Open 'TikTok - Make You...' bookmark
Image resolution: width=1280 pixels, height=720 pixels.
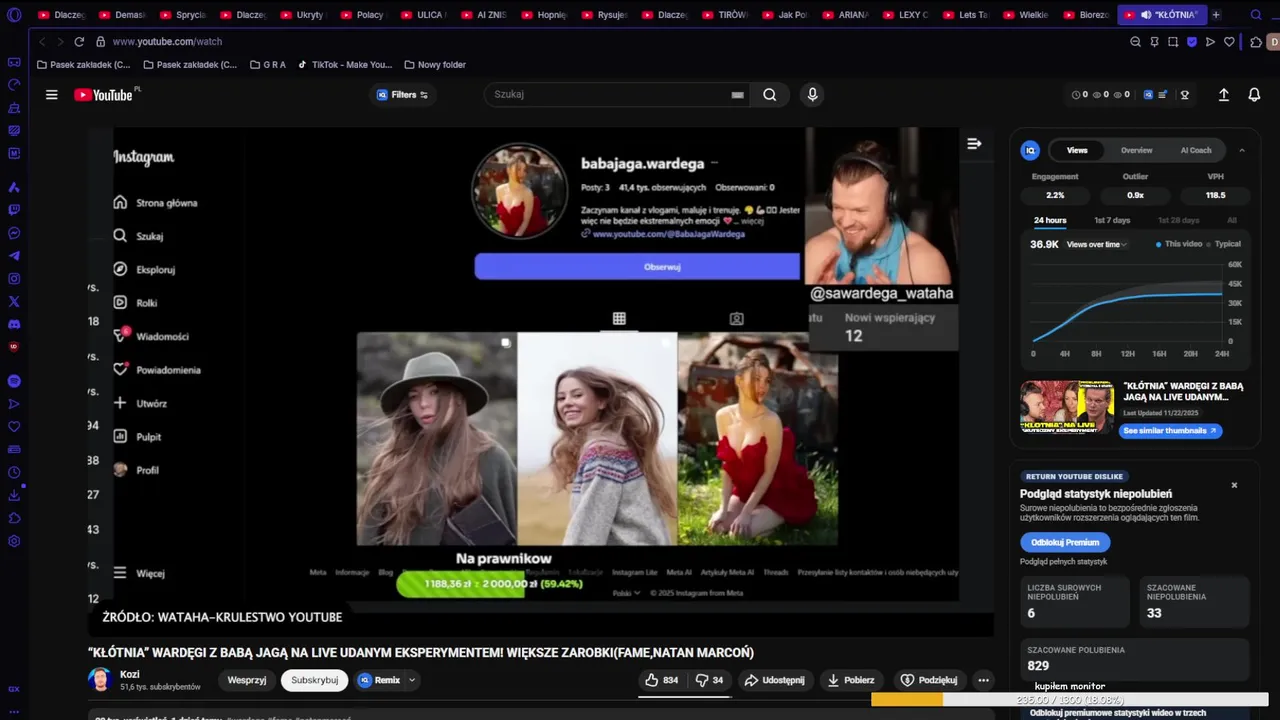point(345,65)
